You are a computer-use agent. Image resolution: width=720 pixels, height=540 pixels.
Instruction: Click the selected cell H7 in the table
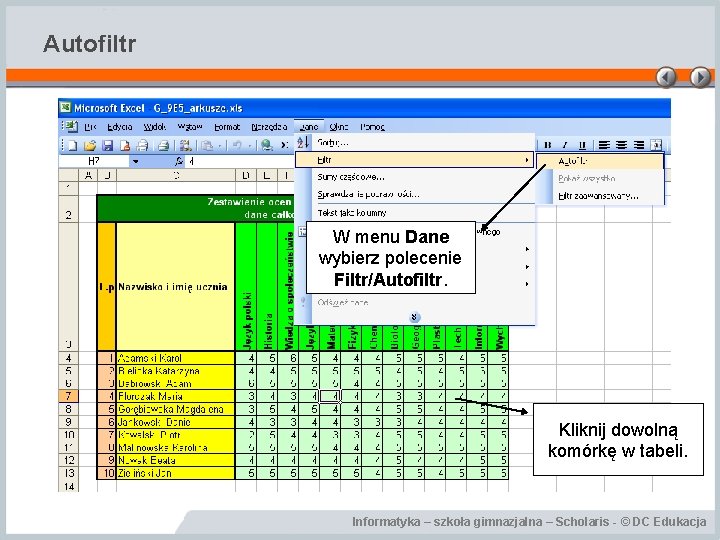tap(331, 396)
